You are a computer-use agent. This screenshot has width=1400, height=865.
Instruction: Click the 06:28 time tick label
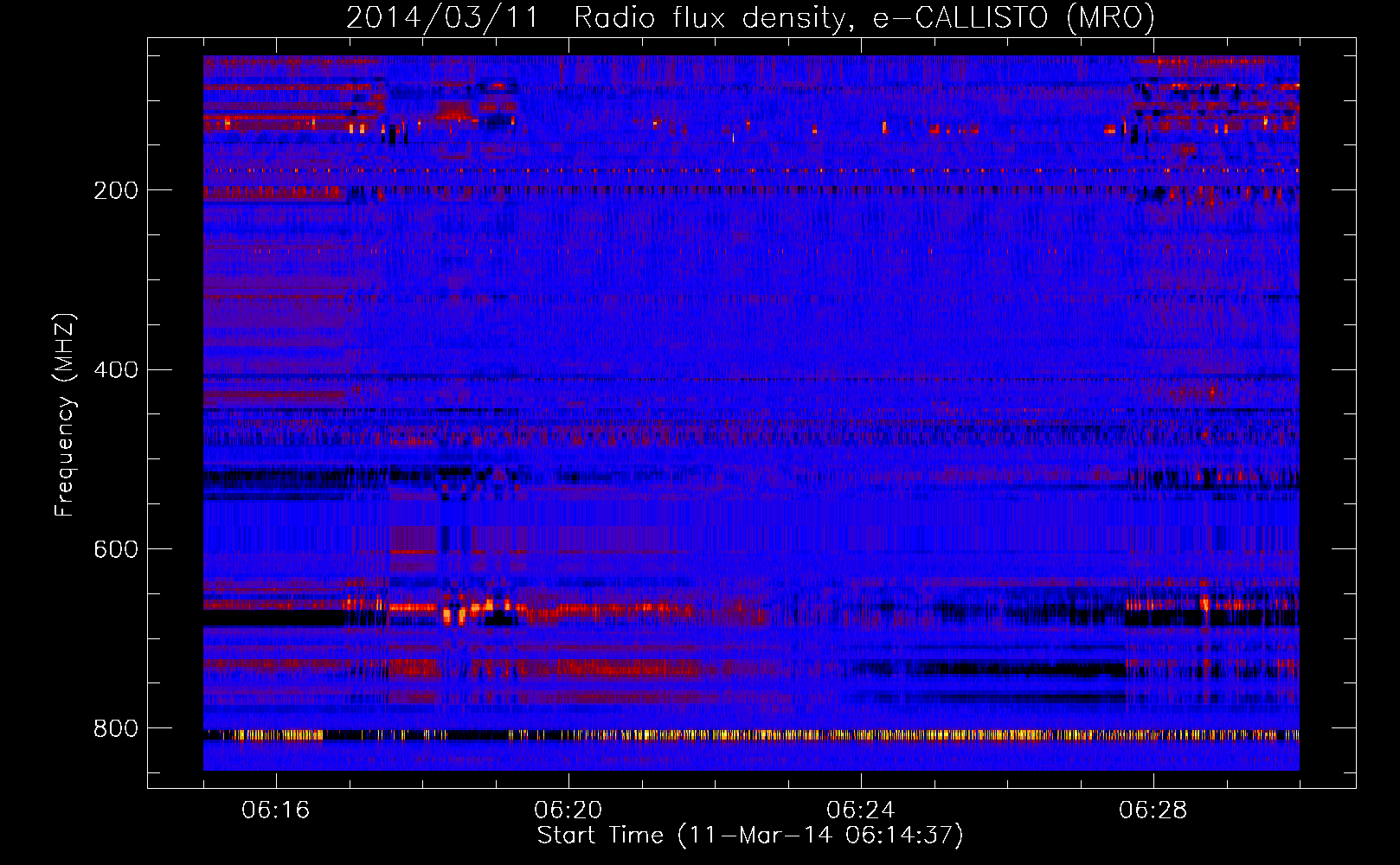1153,811
